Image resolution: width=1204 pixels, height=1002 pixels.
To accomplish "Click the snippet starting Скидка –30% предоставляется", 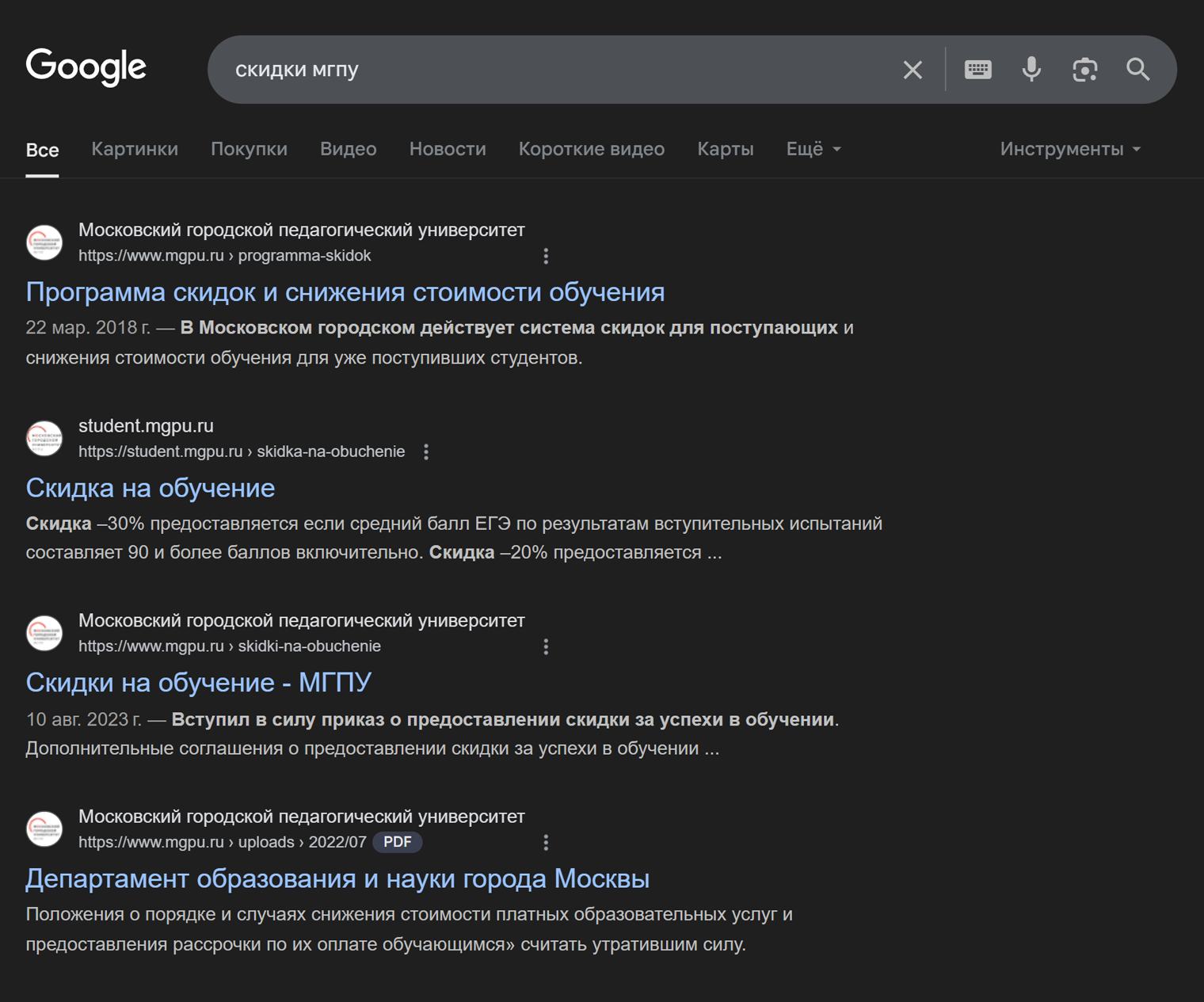I will 454,538.
